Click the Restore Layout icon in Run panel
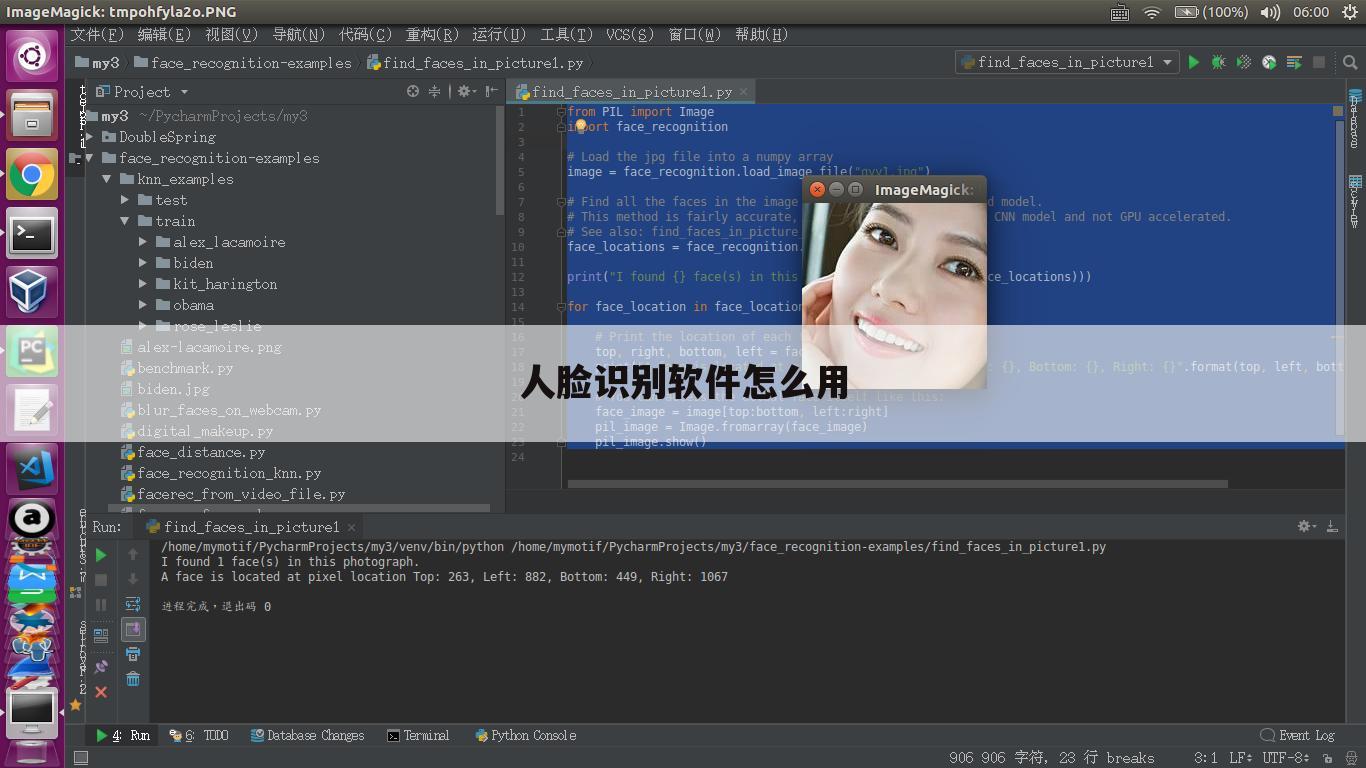 (101, 635)
